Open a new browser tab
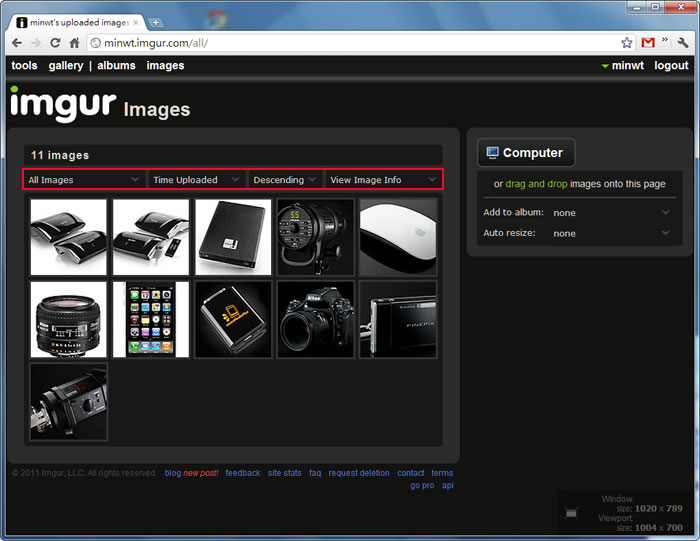Image resolution: width=700 pixels, height=541 pixels. tap(155, 22)
